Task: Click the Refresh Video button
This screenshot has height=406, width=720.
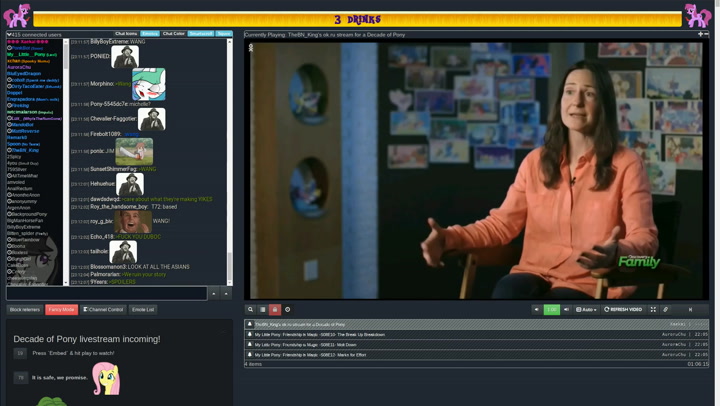Action: point(623,310)
